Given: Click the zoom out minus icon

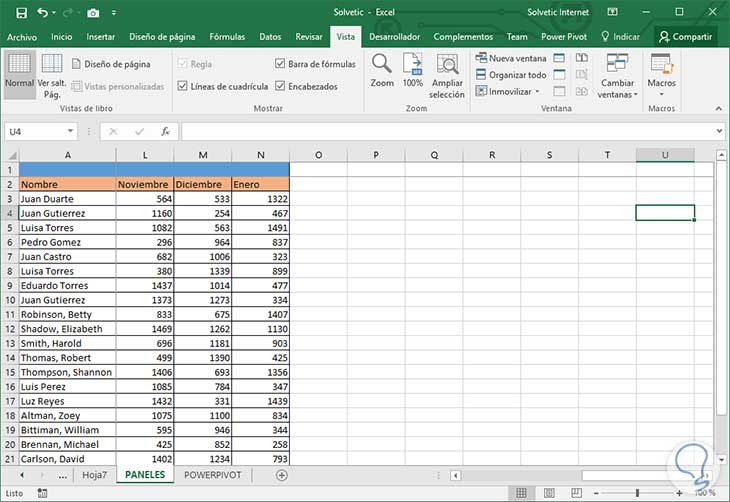Looking at the screenshot, I should tap(596, 493).
